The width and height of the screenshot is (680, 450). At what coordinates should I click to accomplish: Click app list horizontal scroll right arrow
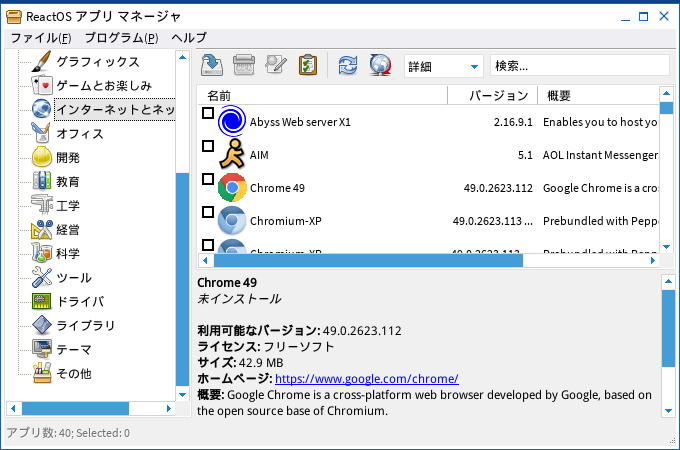click(653, 261)
